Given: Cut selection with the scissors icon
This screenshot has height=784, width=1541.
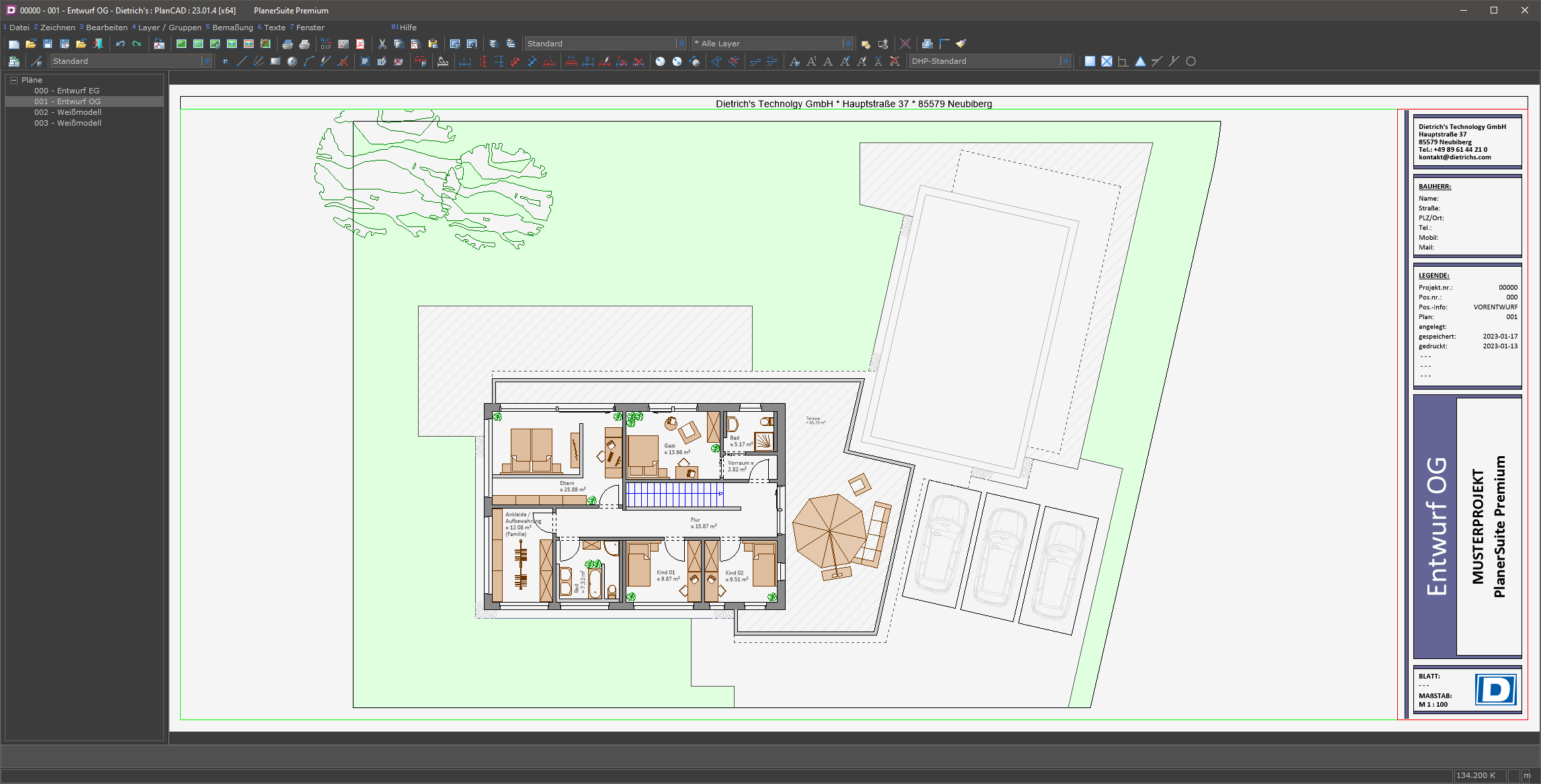Looking at the screenshot, I should click(382, 44).
